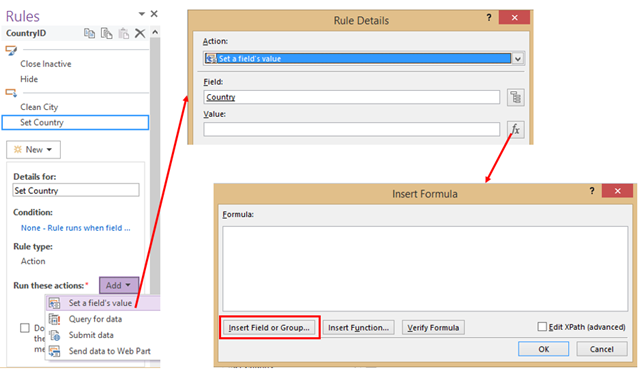
Task: Click the Copy rule icon in Rules pane
Action: click(x=89, y=33)
